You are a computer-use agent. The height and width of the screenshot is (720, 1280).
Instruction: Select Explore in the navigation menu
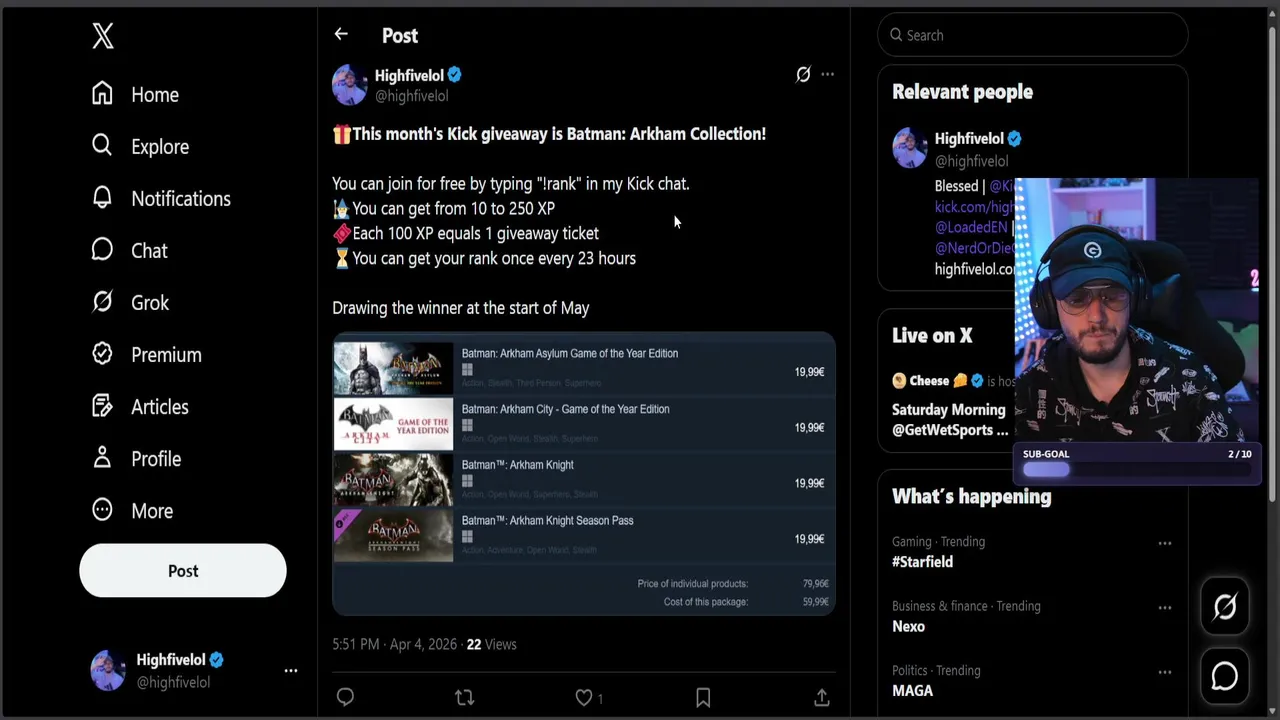click(x=160, y=147)
